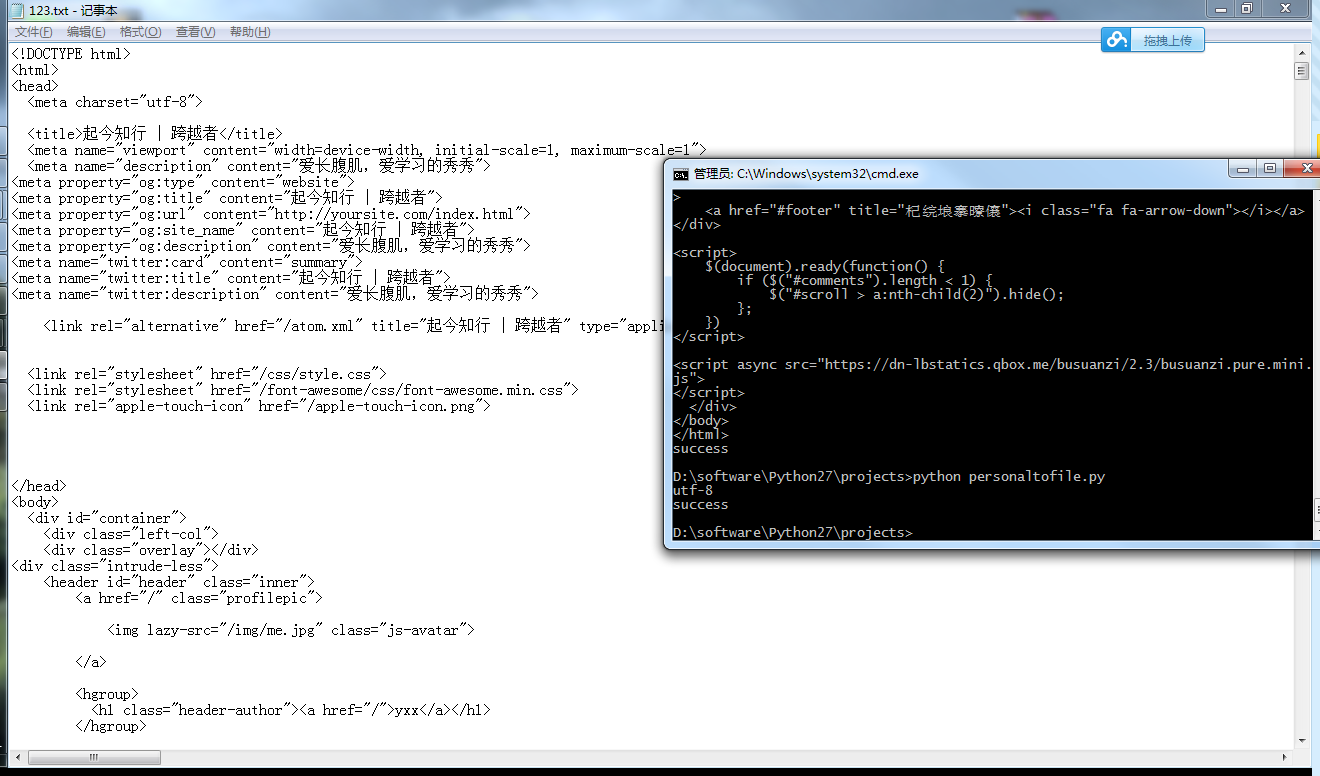Click the '<div class="intrude-less">' line
The image size is (1320, 776).
(x=115, y=566)
